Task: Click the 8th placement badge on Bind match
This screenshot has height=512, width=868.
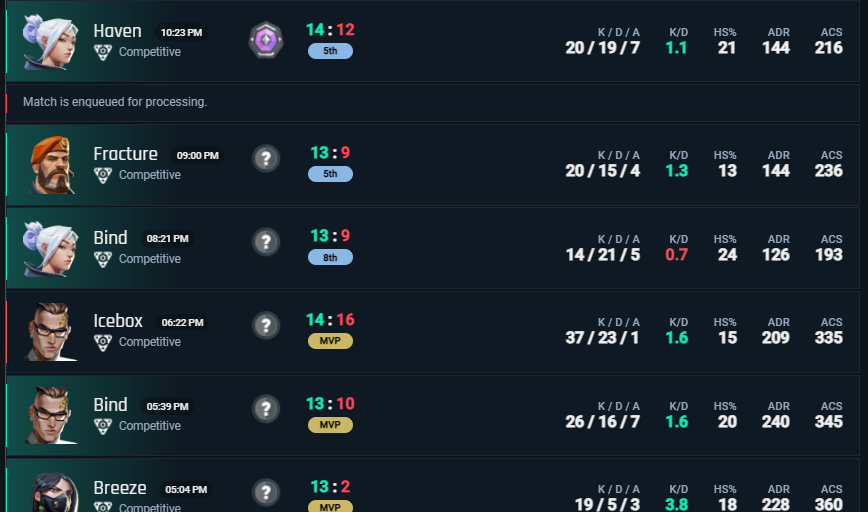Action: (330, 257)
